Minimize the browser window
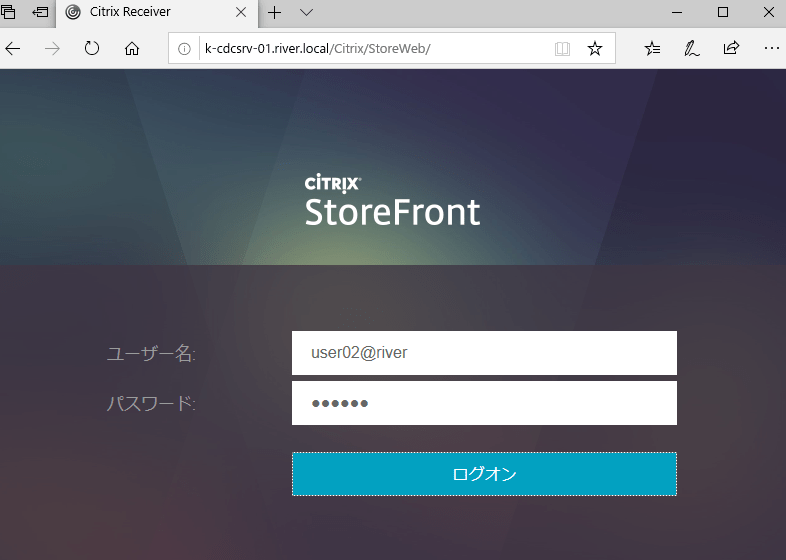 click(x=677, y=13)
